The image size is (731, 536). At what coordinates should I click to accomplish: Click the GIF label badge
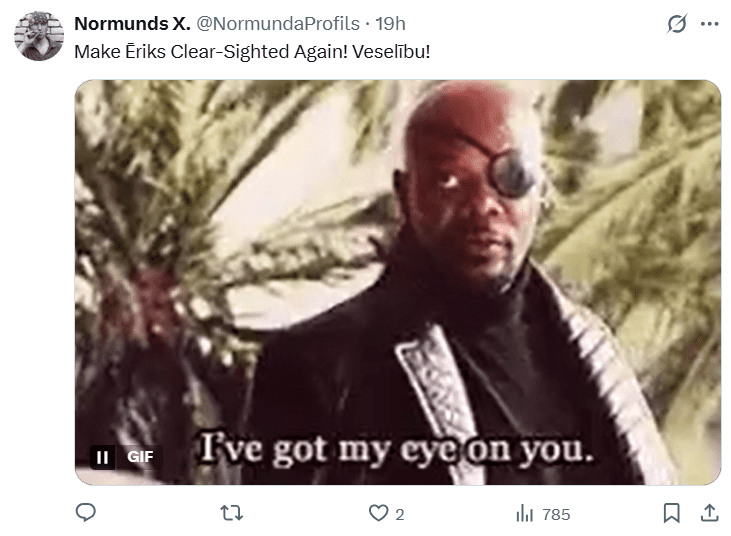click(x=140, y=457)
